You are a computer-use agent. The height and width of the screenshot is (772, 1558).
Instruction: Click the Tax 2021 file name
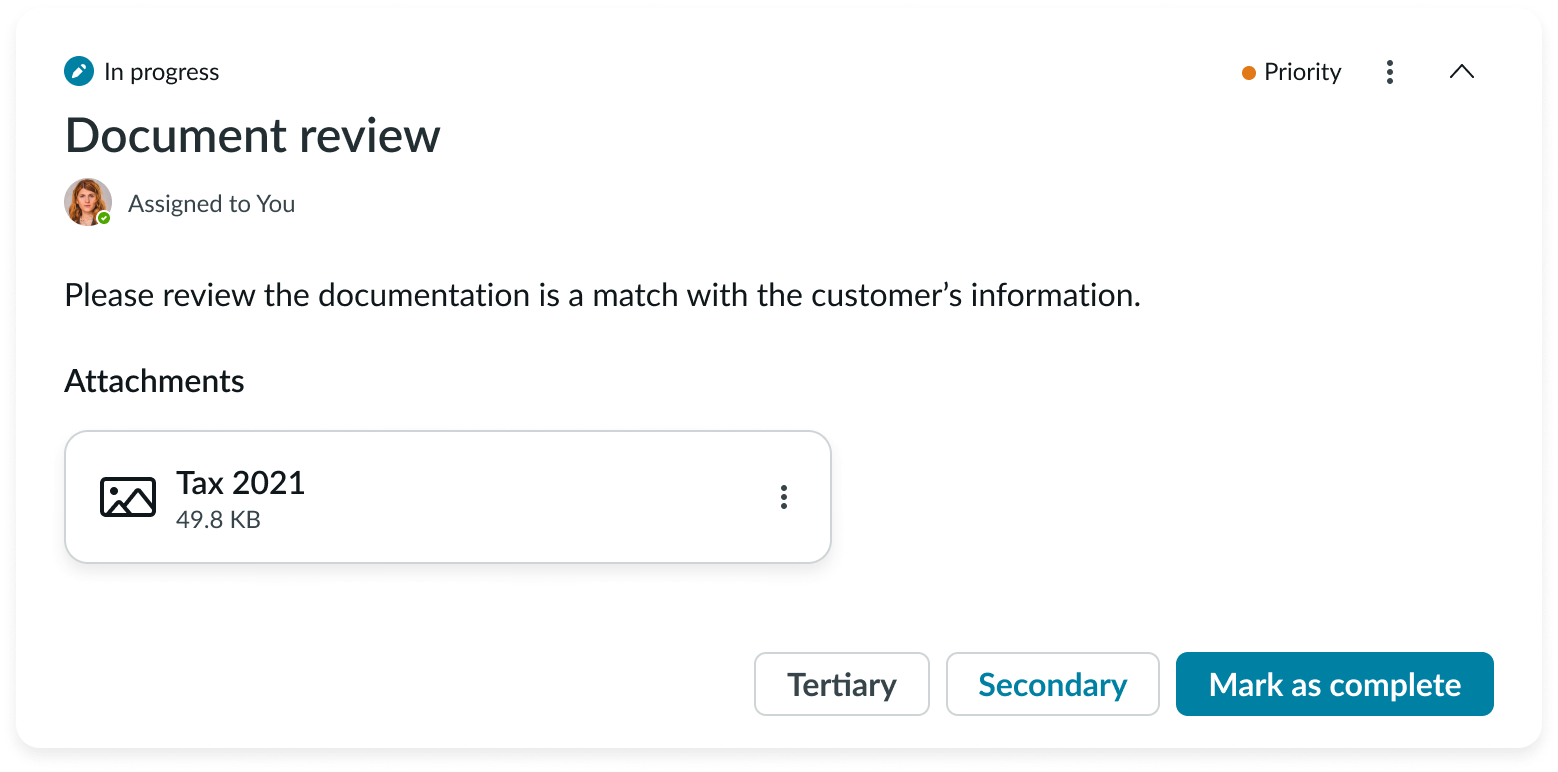240,483
